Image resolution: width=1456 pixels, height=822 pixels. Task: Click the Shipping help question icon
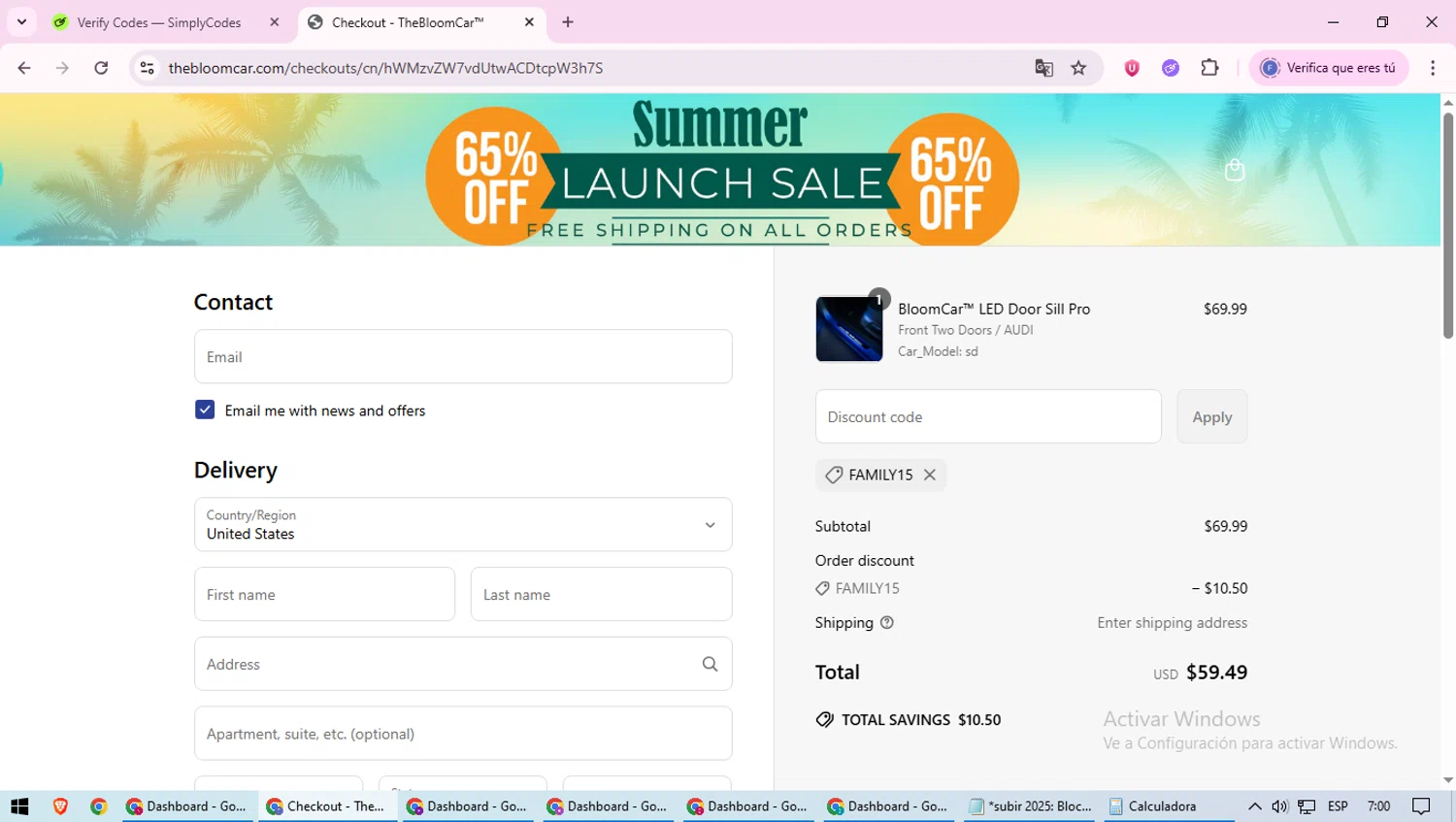[886, 623]
